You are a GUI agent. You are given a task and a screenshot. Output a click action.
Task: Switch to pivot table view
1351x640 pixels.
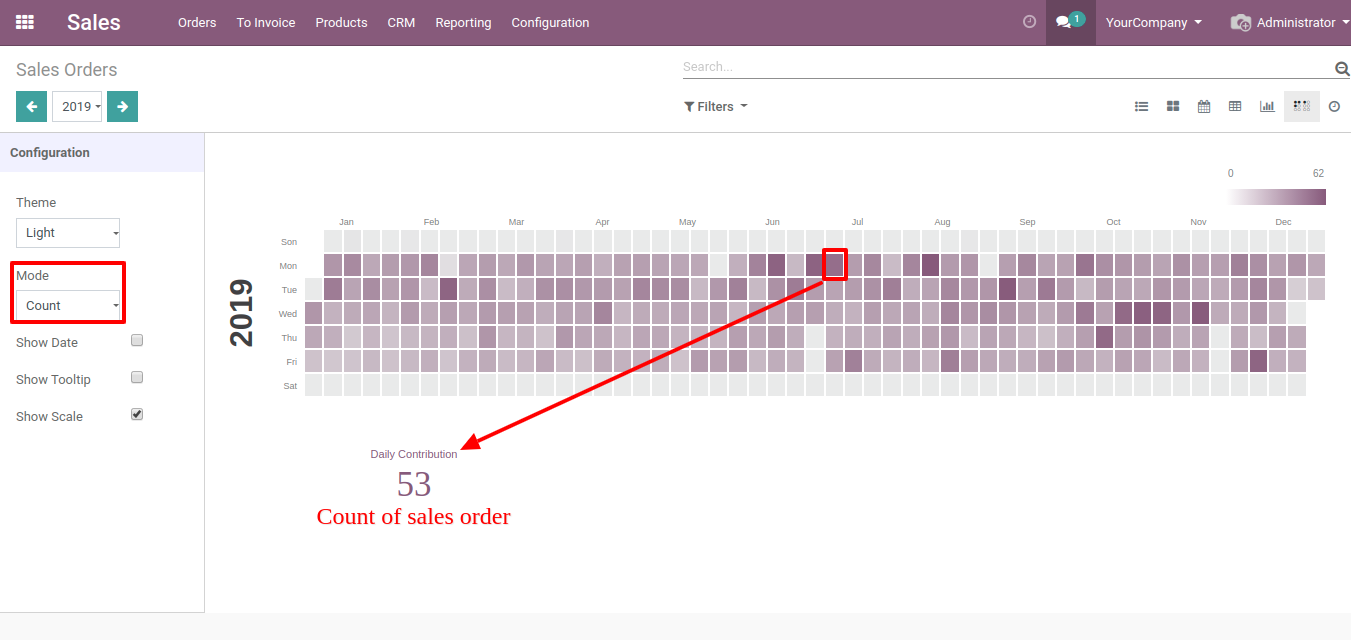(x=1235, y=106)
